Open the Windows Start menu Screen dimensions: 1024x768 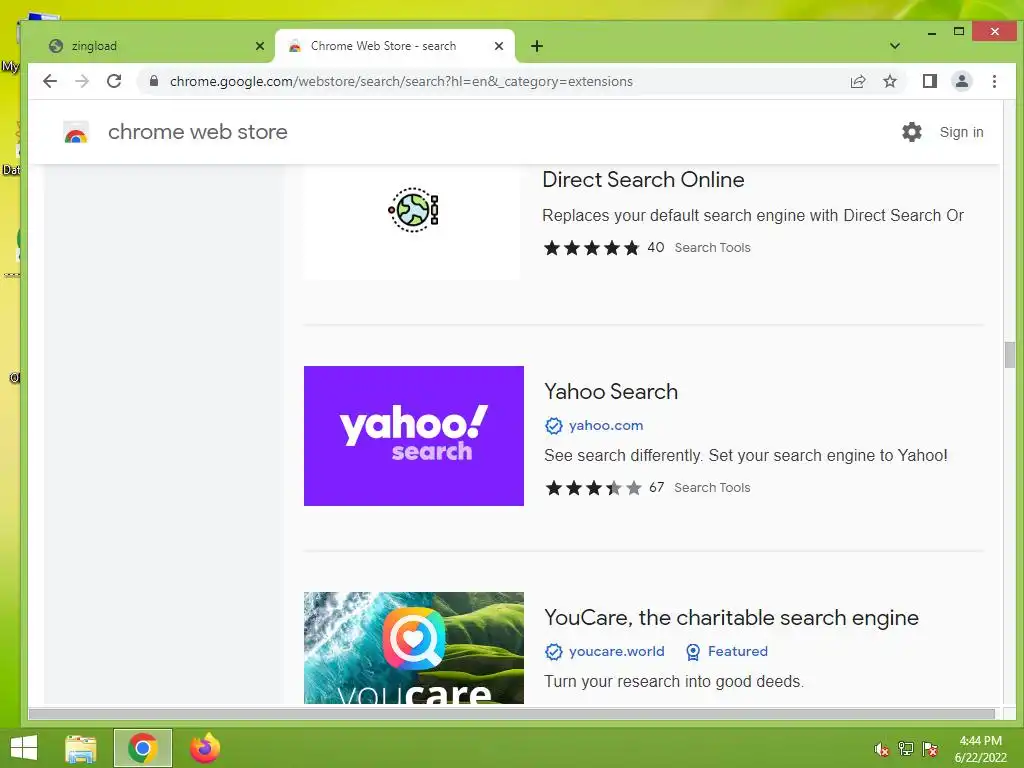24,748
